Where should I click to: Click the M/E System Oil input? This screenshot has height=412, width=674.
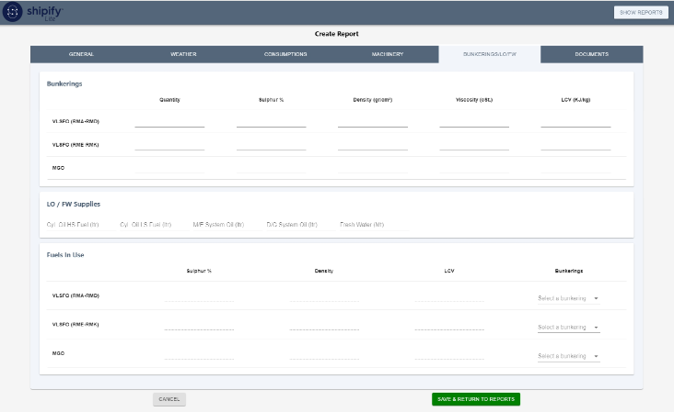point(218,225)
